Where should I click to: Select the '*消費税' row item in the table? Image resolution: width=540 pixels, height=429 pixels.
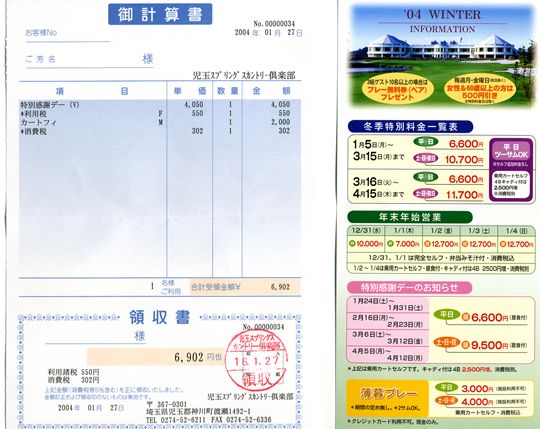[x=34, y=132]
